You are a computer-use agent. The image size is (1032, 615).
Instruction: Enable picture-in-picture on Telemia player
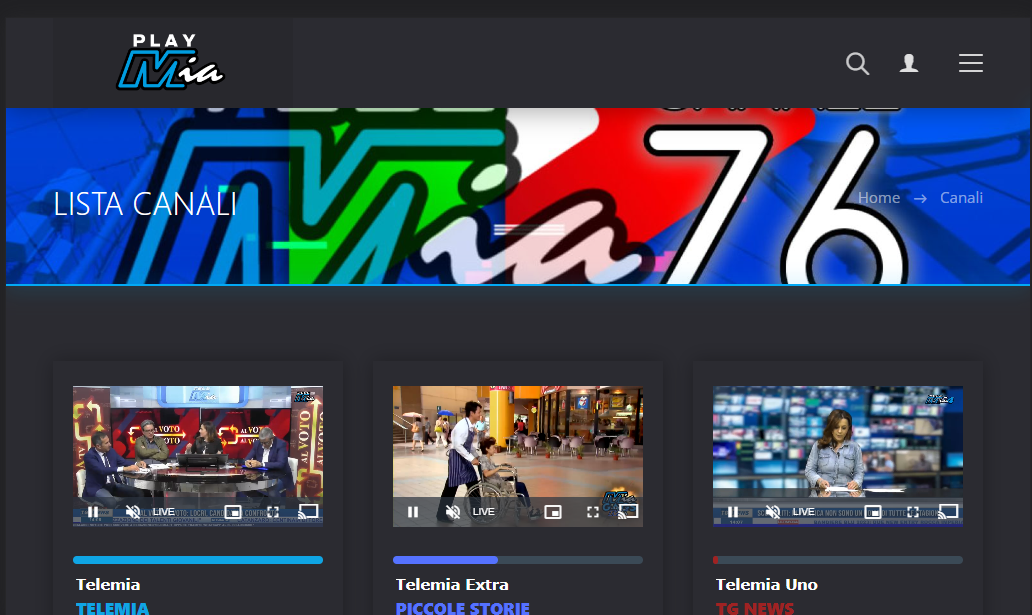(233, 512)
